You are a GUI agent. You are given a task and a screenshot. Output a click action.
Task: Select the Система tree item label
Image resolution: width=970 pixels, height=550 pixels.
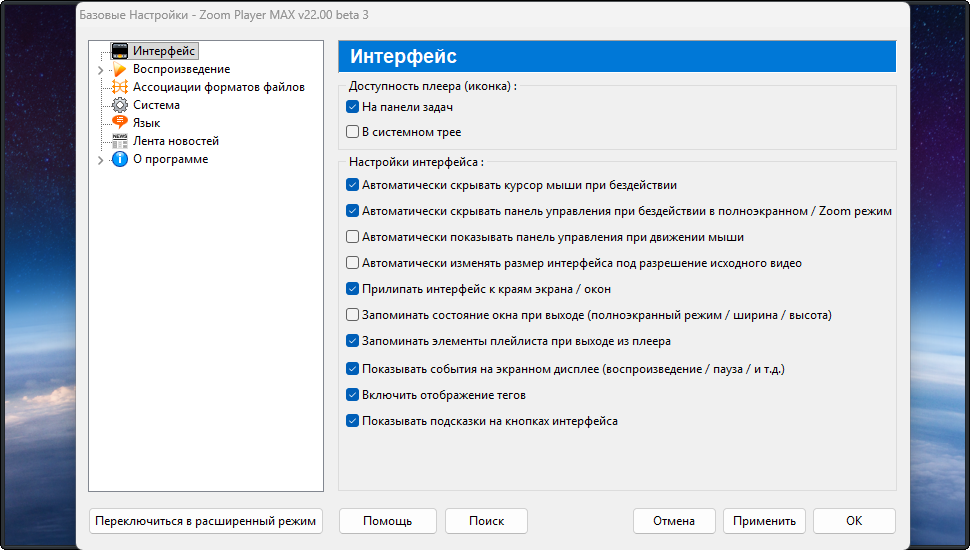click(x=156, y=105)
